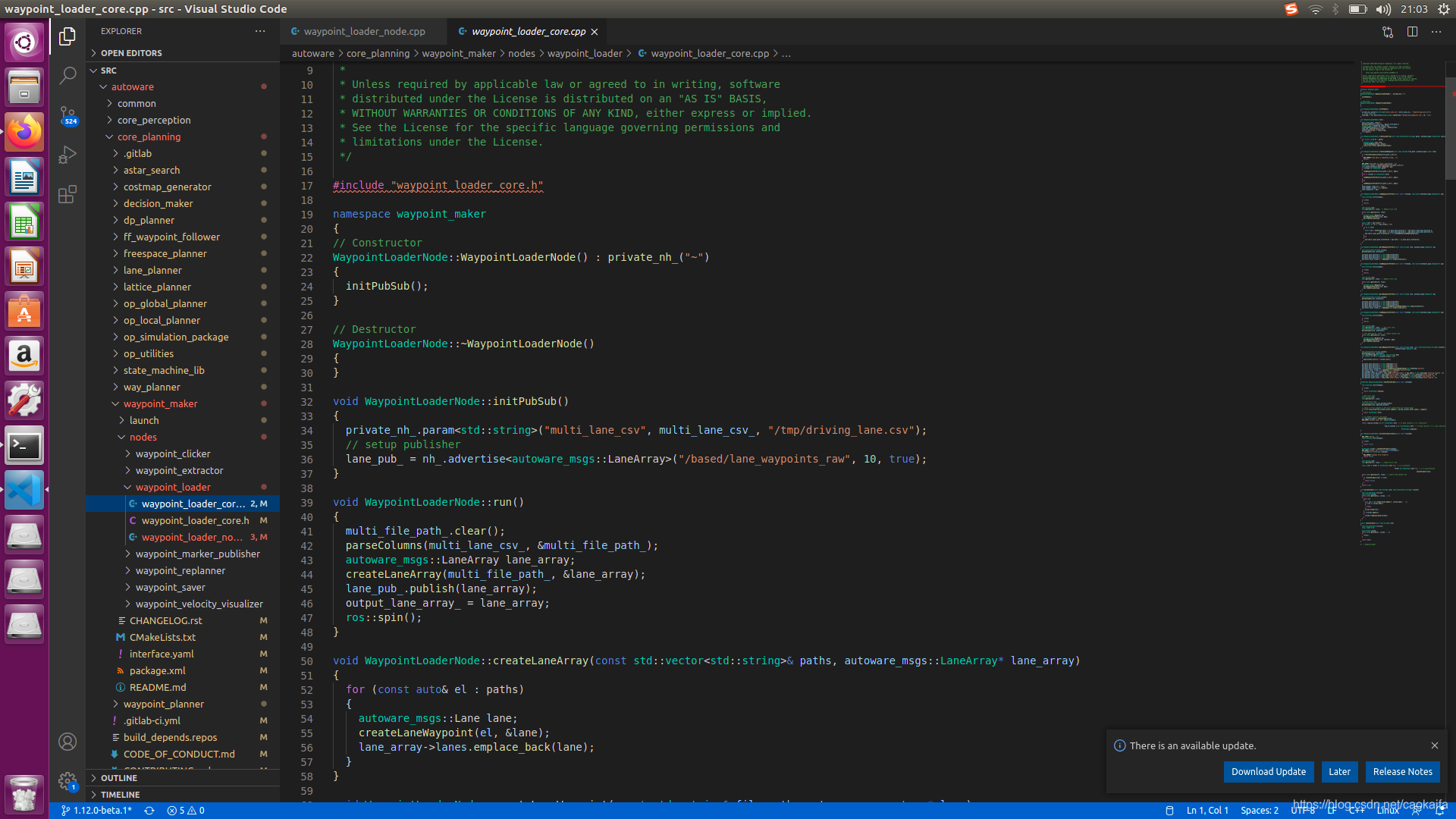Expand the OUTLINE section
1456x819 pixels.
coord(119,778)
